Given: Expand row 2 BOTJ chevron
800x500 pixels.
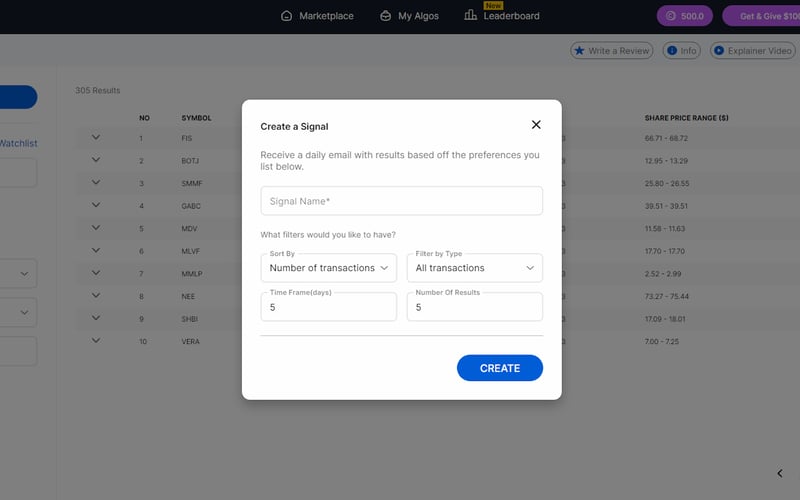Looking at the screenshot, I should (x=96, y=160).
